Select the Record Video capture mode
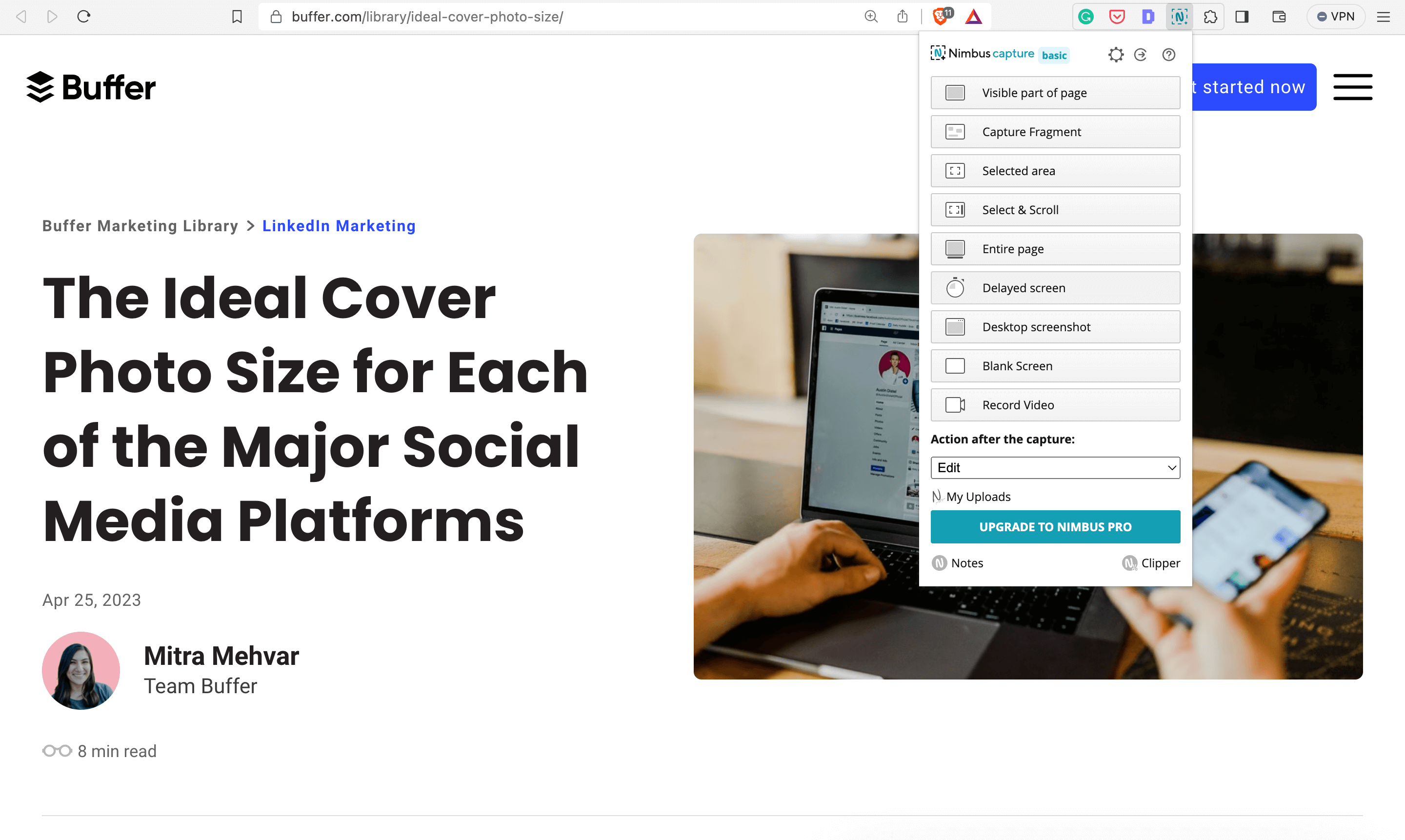The image size is (1405, 840). (1054, 404)
